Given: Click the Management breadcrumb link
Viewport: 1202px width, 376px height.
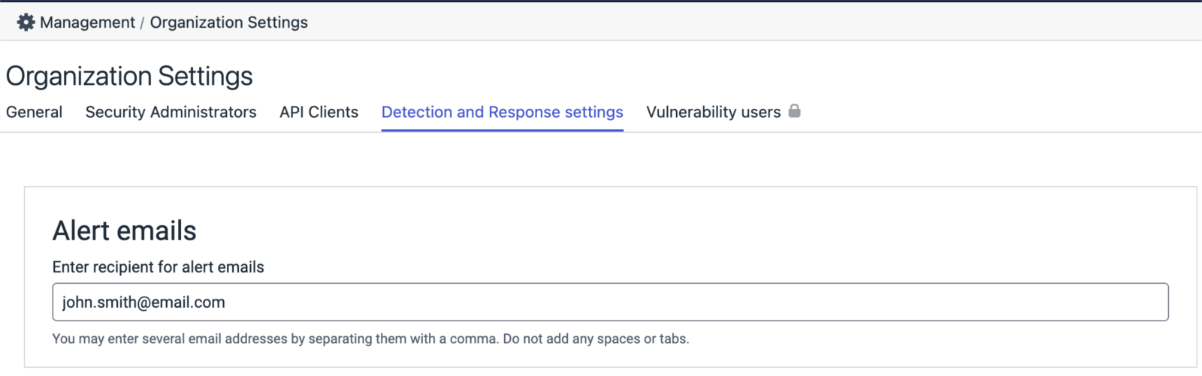Looking at the screenshot, I should point(87,21).
